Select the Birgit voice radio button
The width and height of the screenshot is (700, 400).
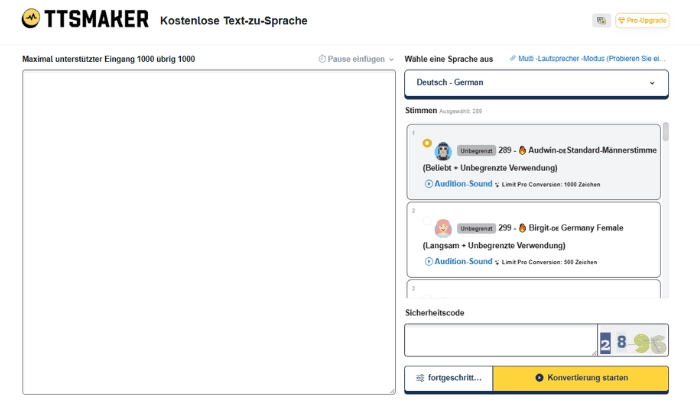pyautogui.click(x=428, y=221)
